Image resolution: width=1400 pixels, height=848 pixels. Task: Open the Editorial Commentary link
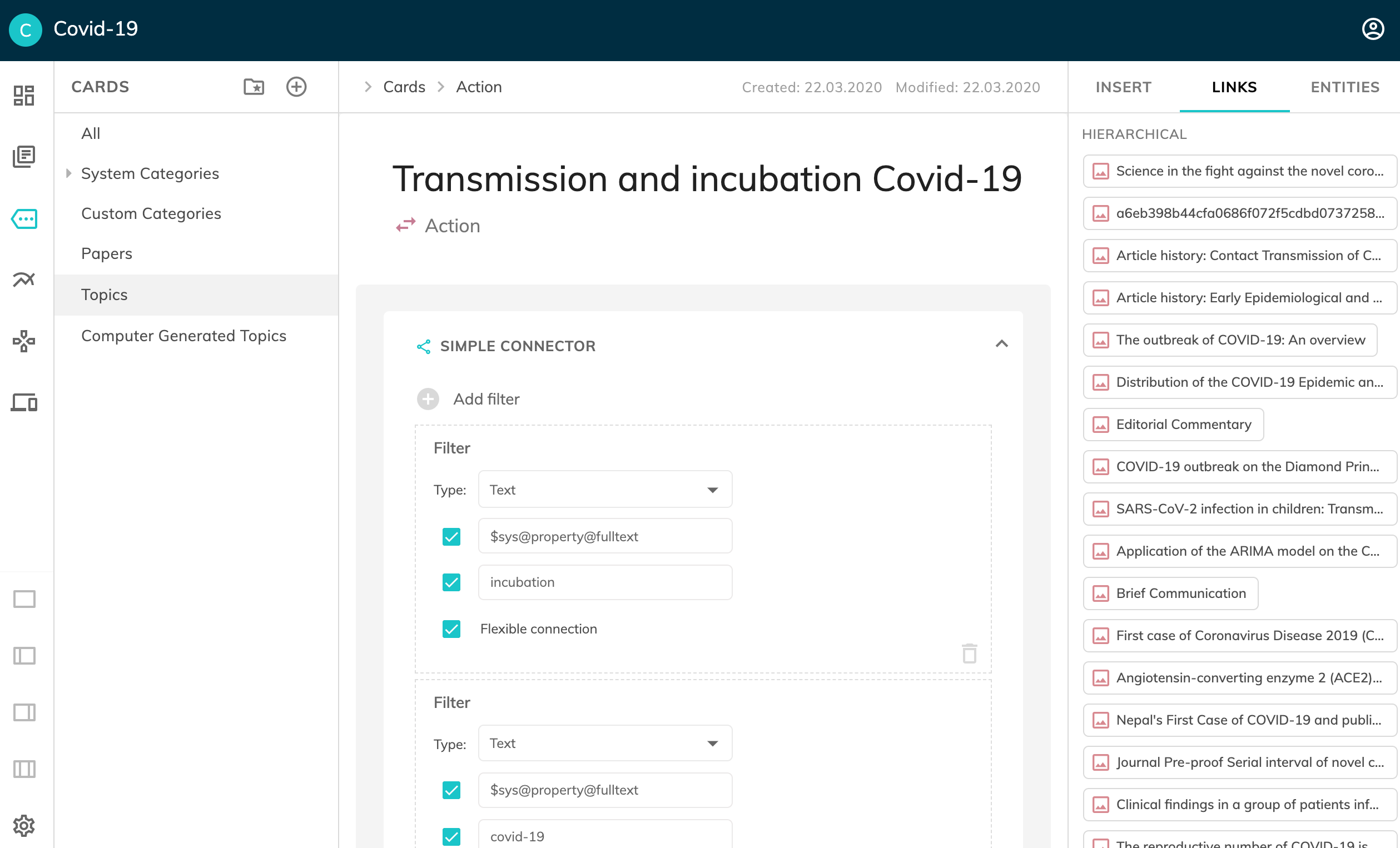[1183, 425]
